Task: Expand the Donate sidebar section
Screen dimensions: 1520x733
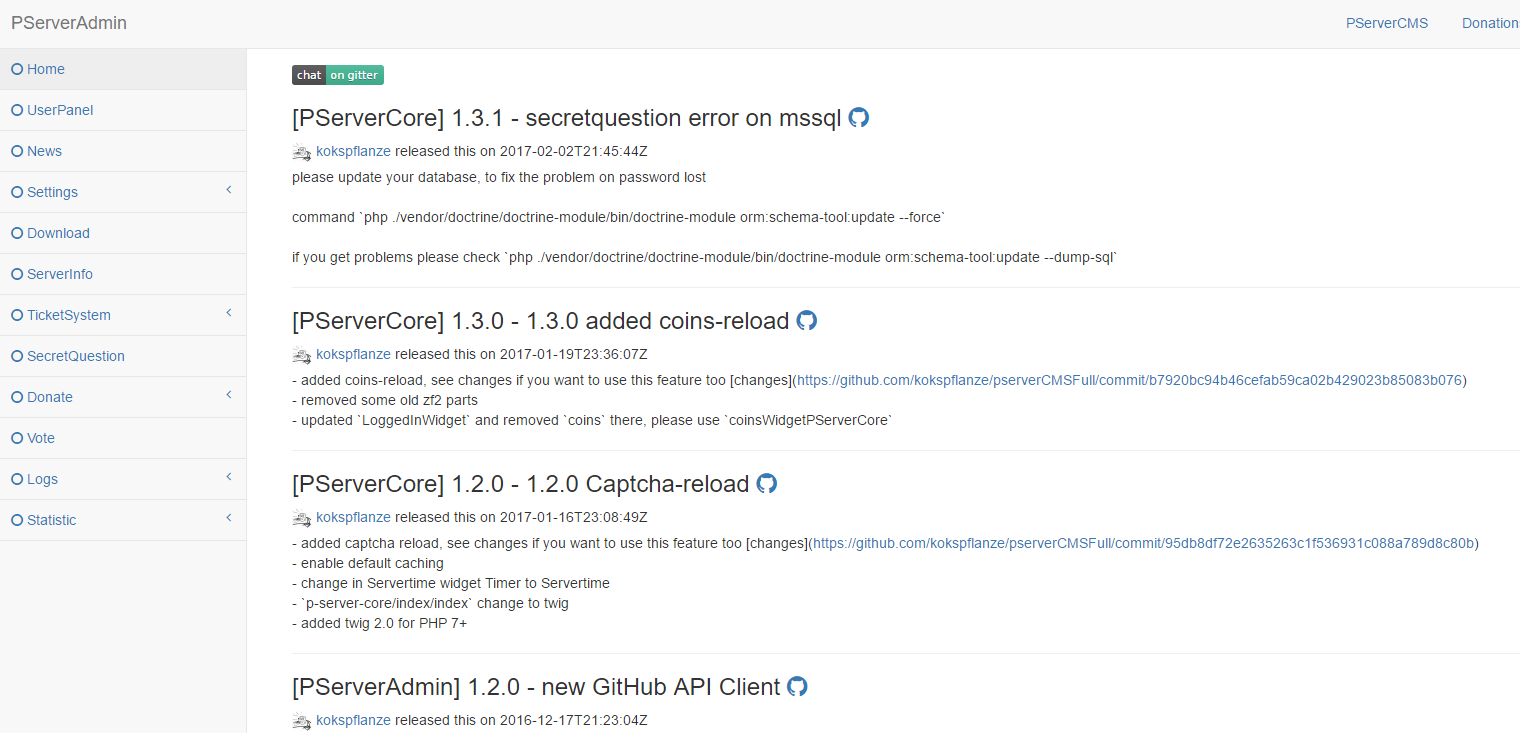Action: coord(228,395)
